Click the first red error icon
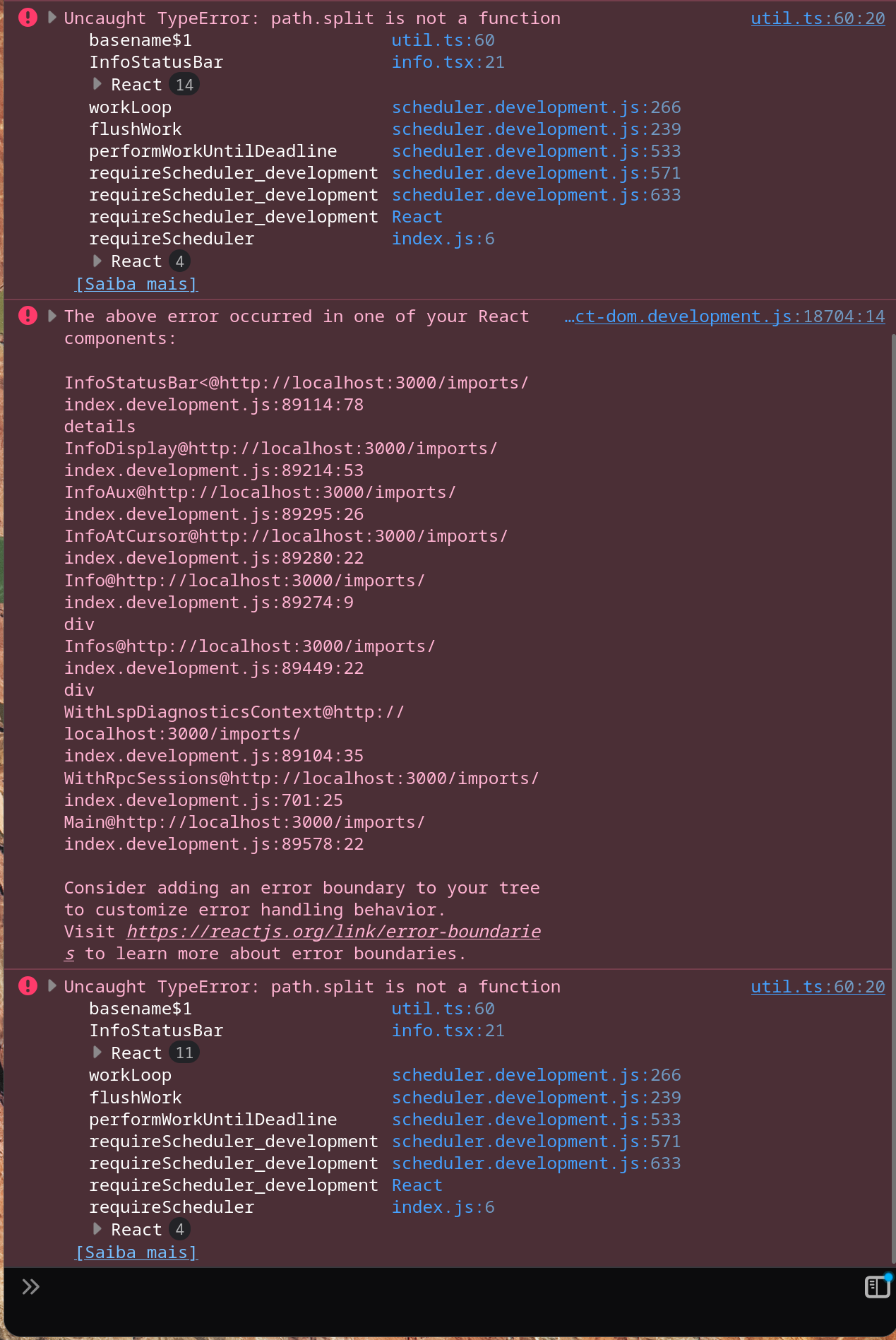896x1340 pixels. pyautogui.click(x=28, y=18)
